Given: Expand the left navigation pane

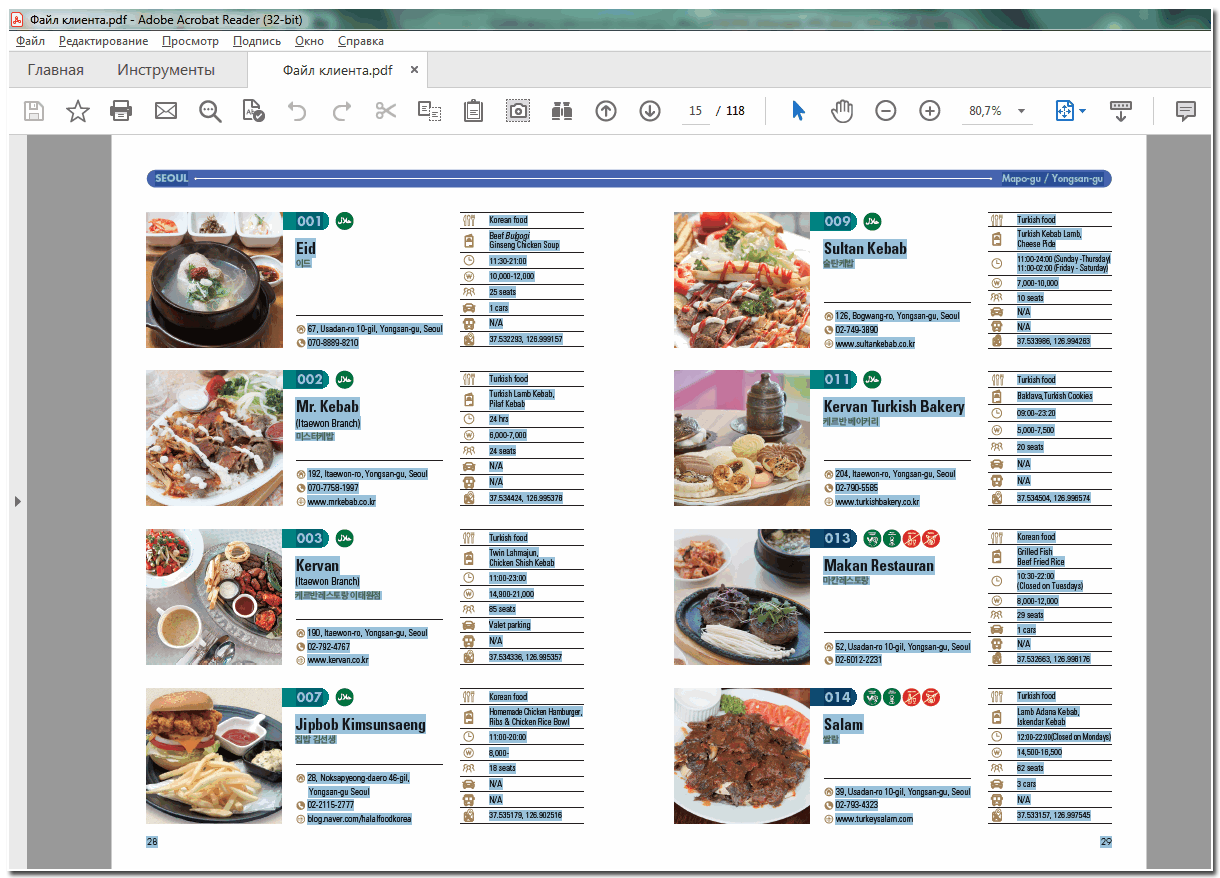Looking at the screenshot, I should click(17, 501).
